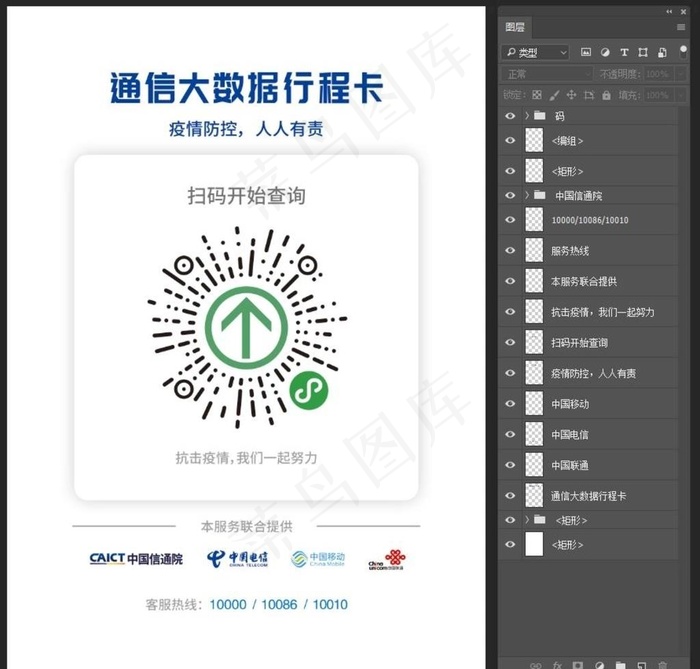Collapse the panel with the double-arrow icon
700x669 pixels.
click(669, 12)
